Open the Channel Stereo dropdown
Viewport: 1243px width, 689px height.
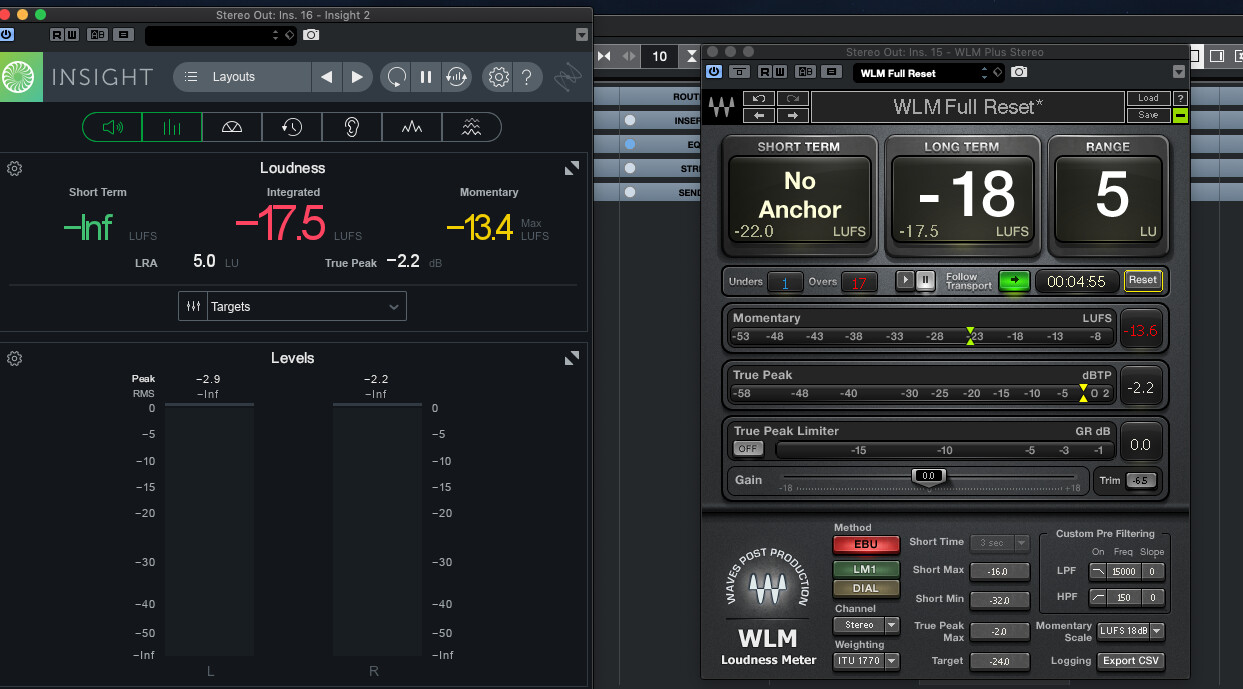(865, 625)
